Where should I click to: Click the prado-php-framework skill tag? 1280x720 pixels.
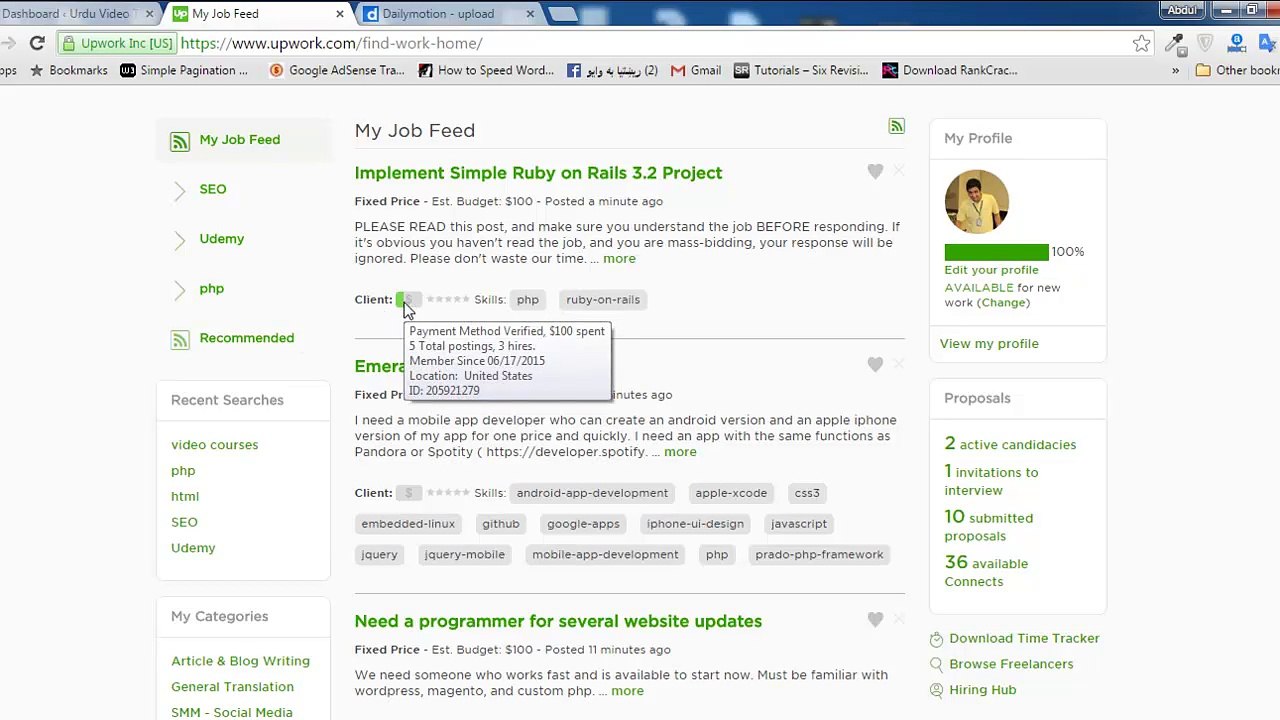pyautogui.click(x=819, y=554)
